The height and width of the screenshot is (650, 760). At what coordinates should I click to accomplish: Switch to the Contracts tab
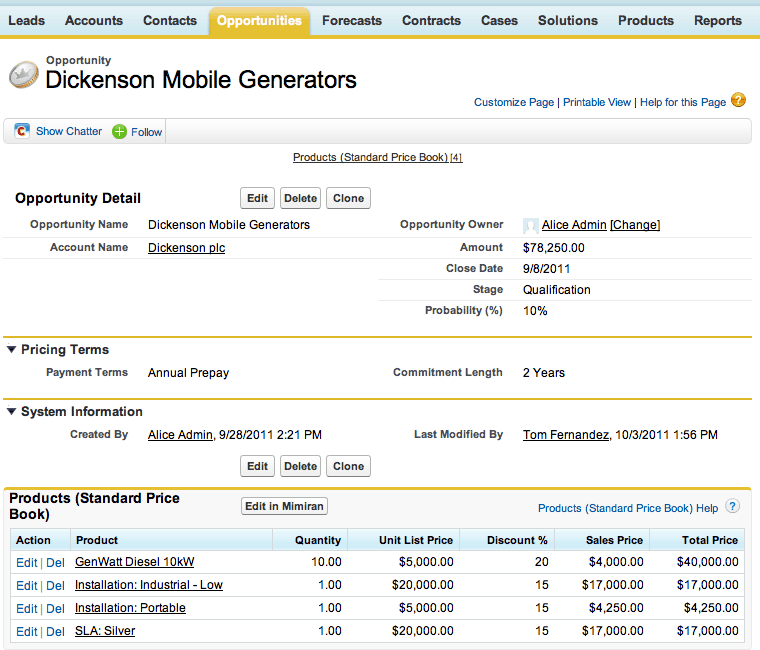pos(431,20)
